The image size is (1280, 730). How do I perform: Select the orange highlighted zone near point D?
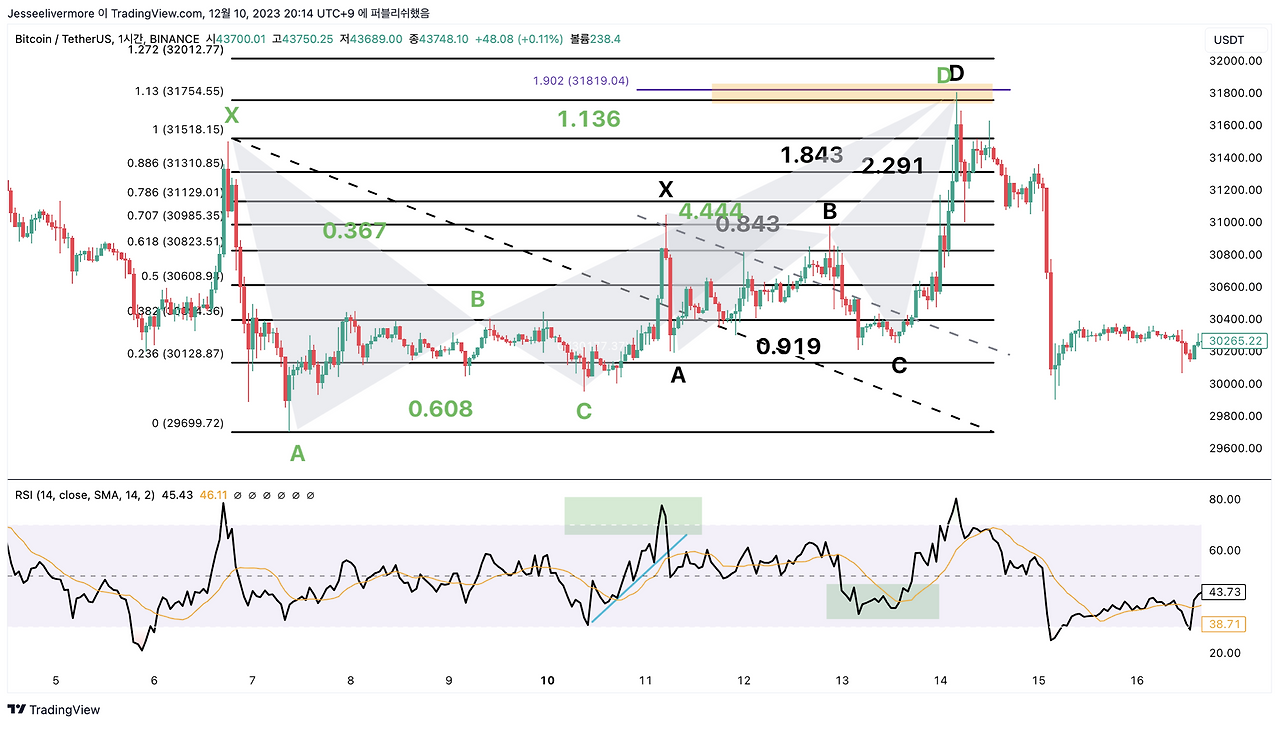pyautogui.click(x=853, y=93)
